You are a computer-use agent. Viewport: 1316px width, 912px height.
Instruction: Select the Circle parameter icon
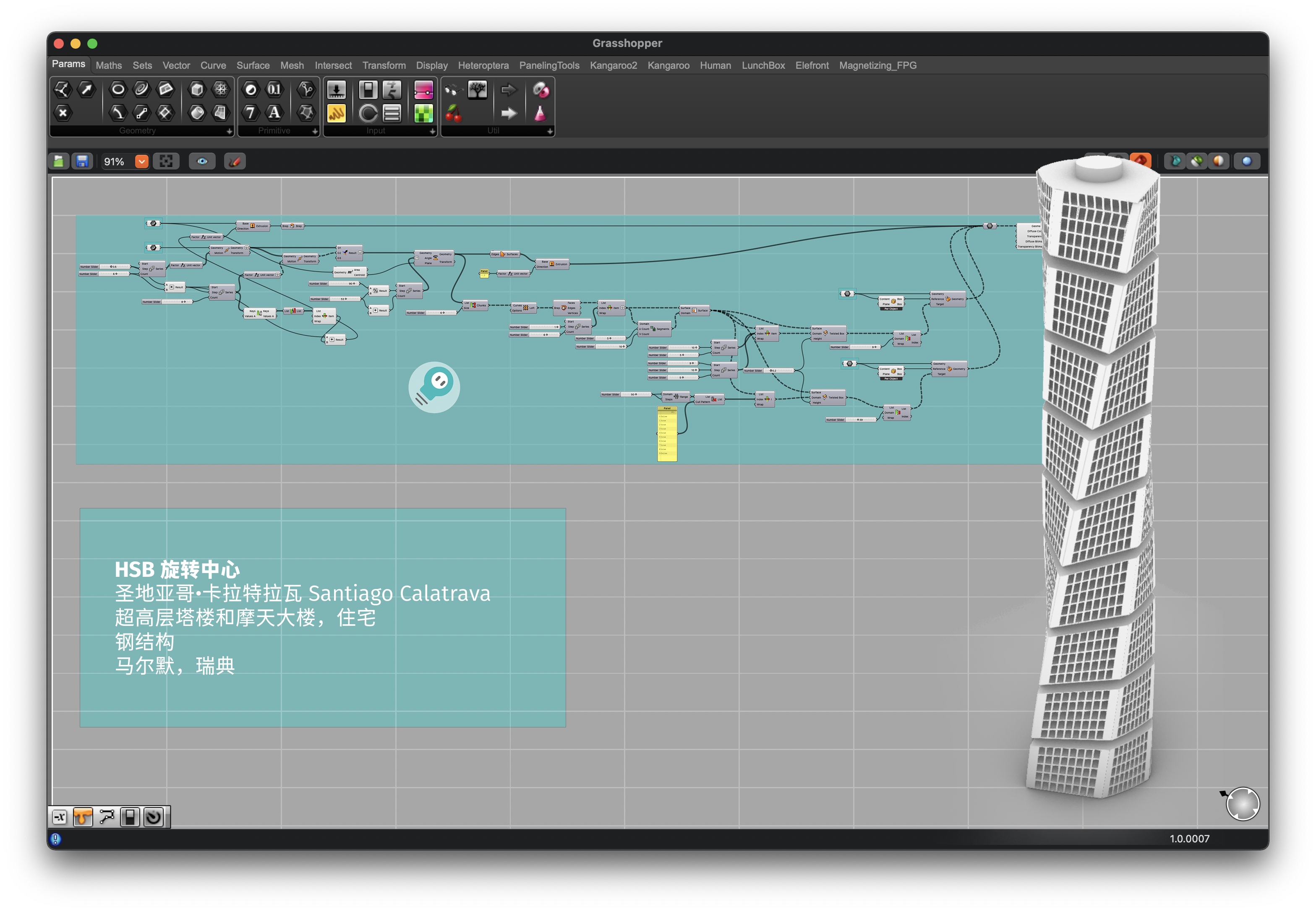pyautogui.click(x=118, y=89)
